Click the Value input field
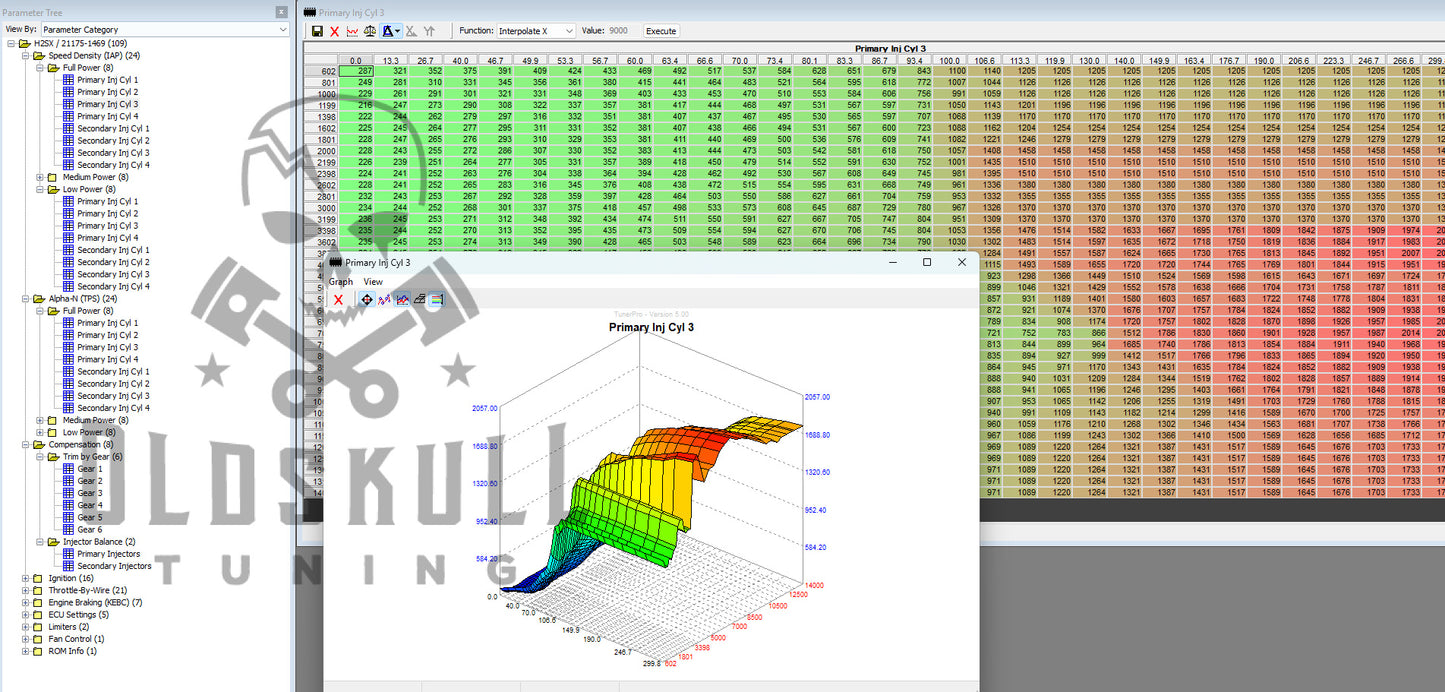Viewport: 1445px width, 692px height. [x=621, y=31]
